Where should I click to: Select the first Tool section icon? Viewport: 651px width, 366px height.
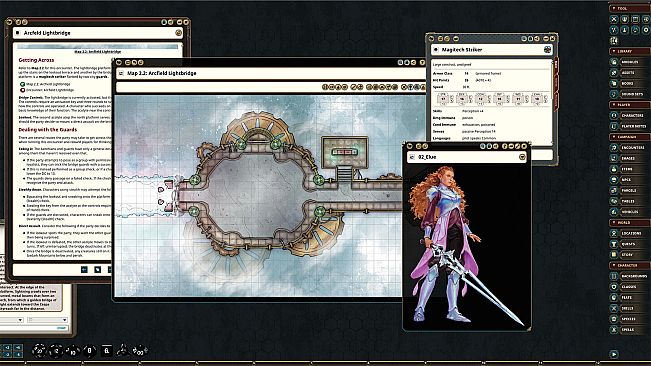614,19
